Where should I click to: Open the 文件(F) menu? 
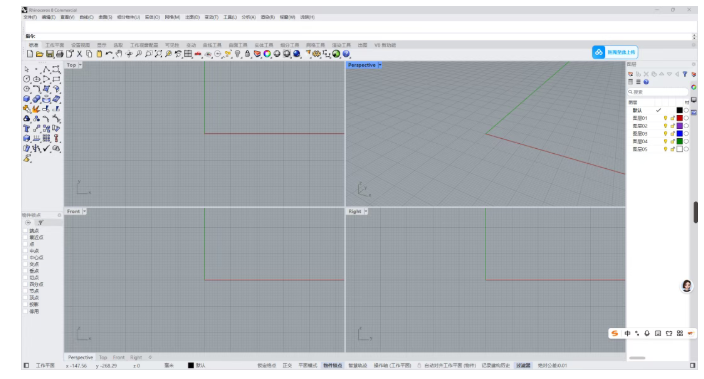(30, 17)
